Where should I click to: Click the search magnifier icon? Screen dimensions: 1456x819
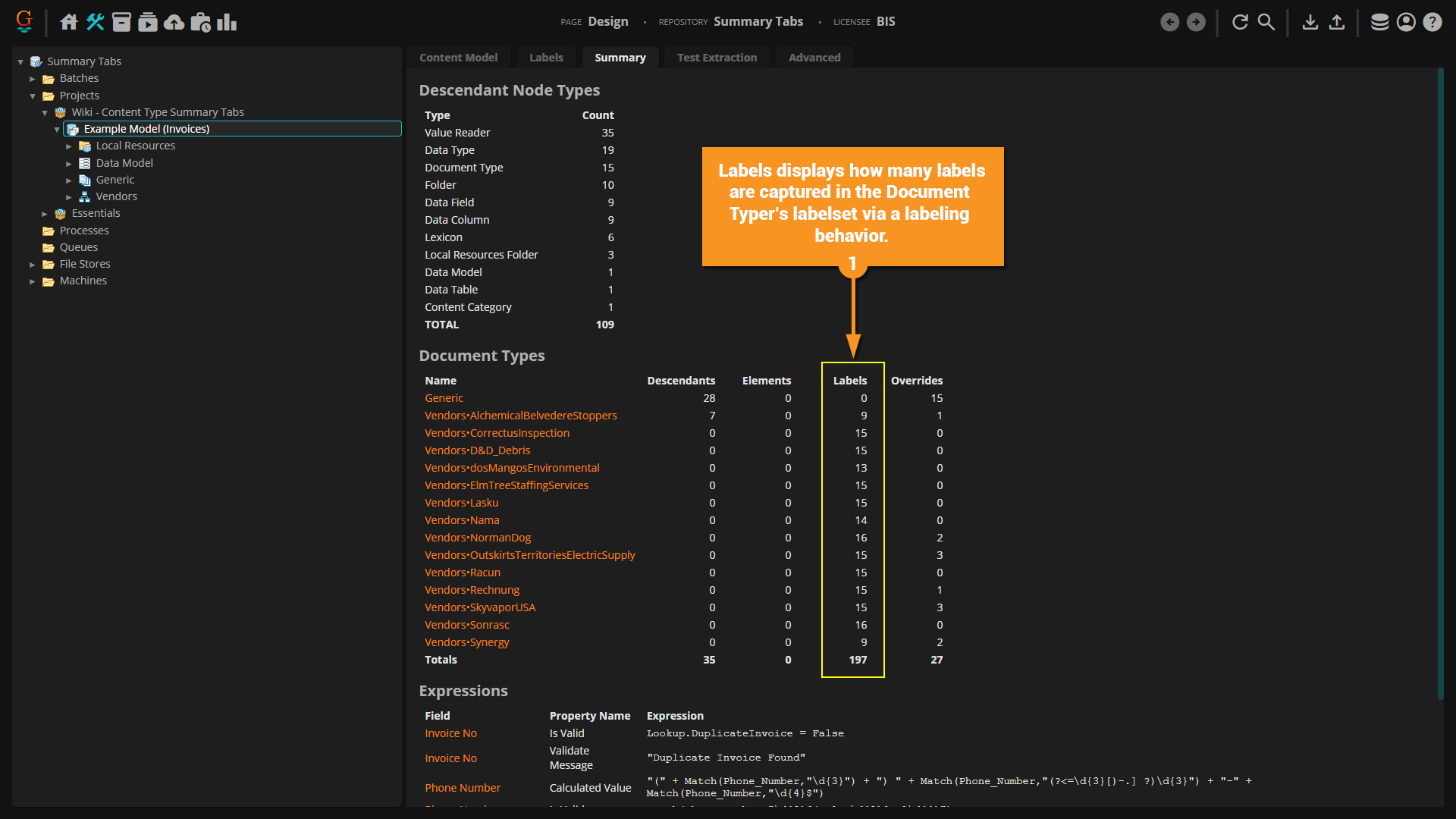click(1266, 22)
